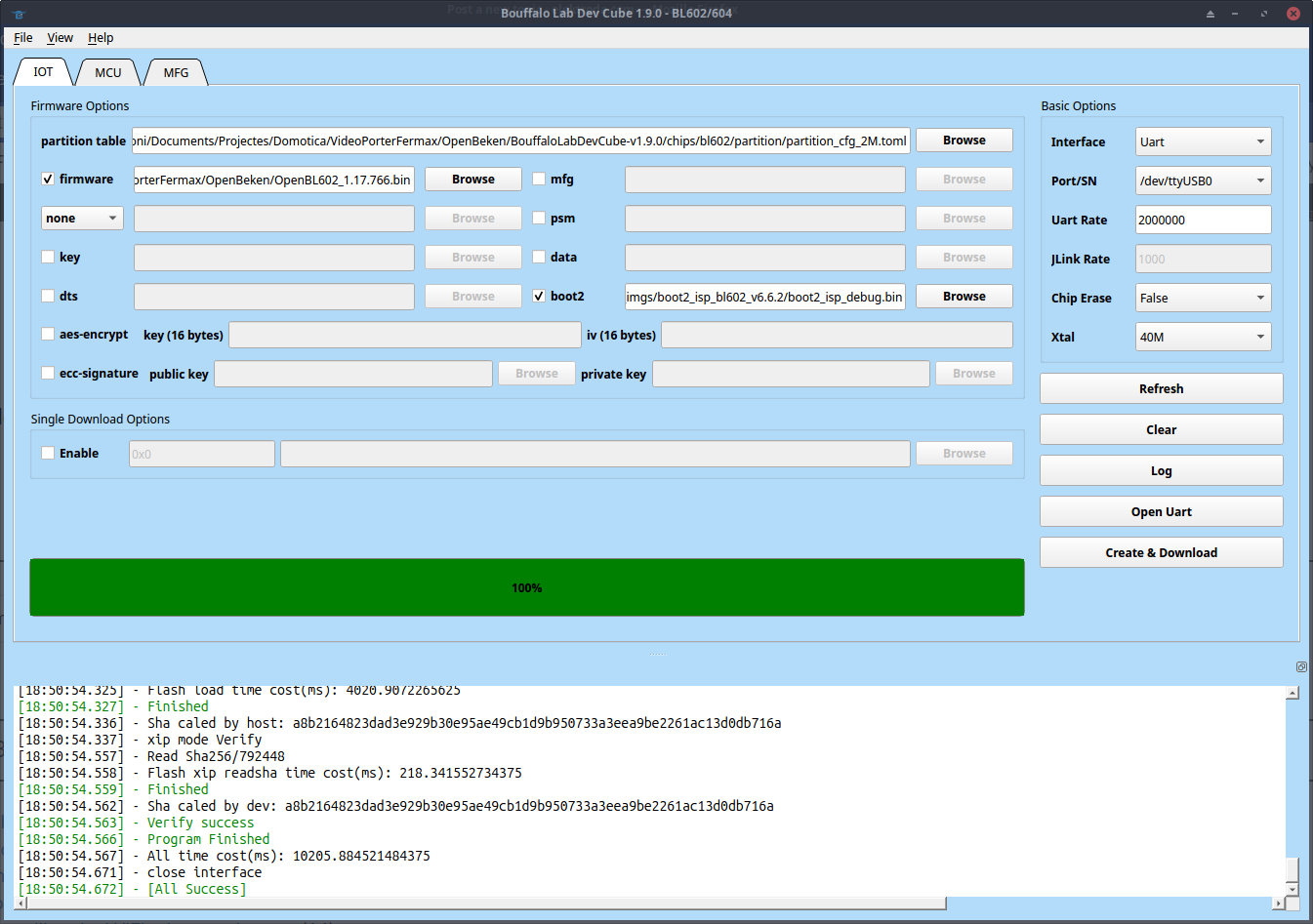The height and width of the screenshot is (924, 1313).
Task: Check the key checkbox
Action: (48, 257)
